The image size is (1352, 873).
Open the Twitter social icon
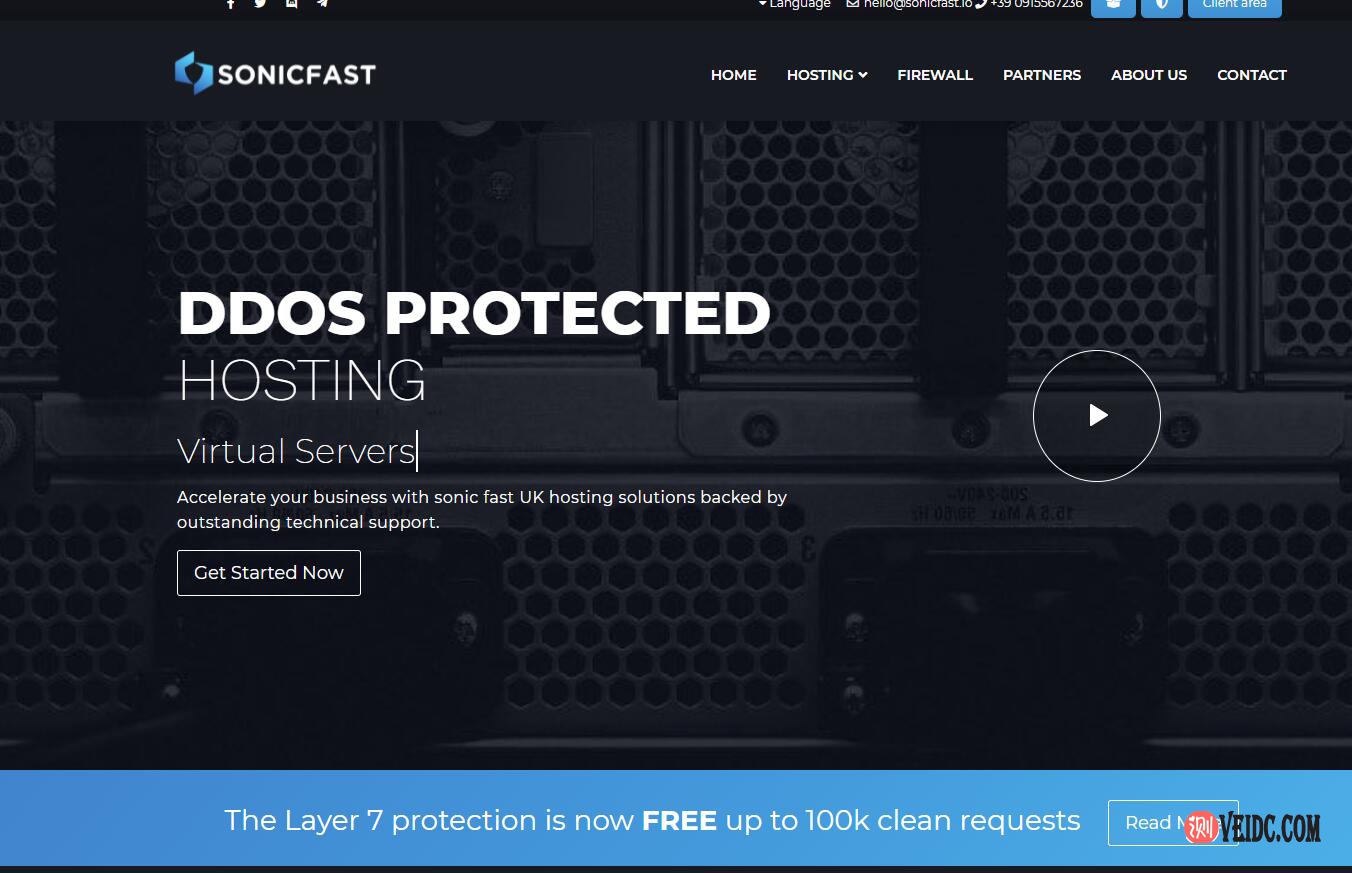(260, 3)
